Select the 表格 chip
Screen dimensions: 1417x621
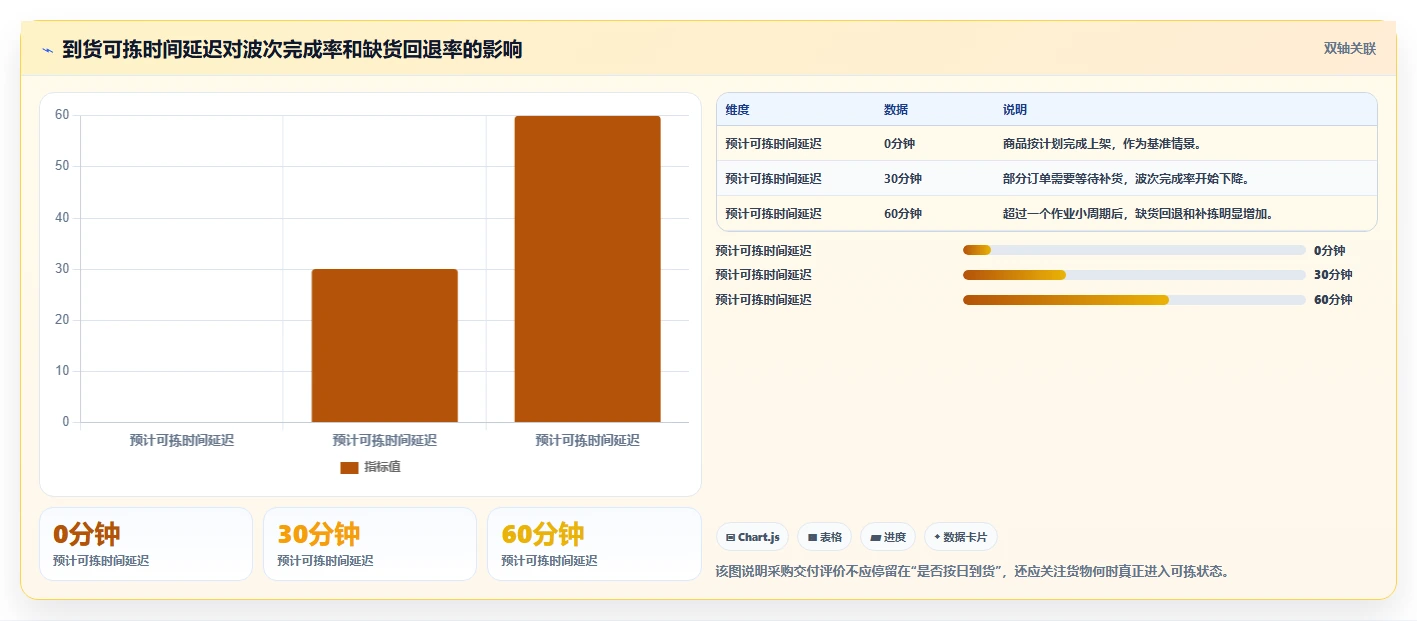[x=825, y=537]
